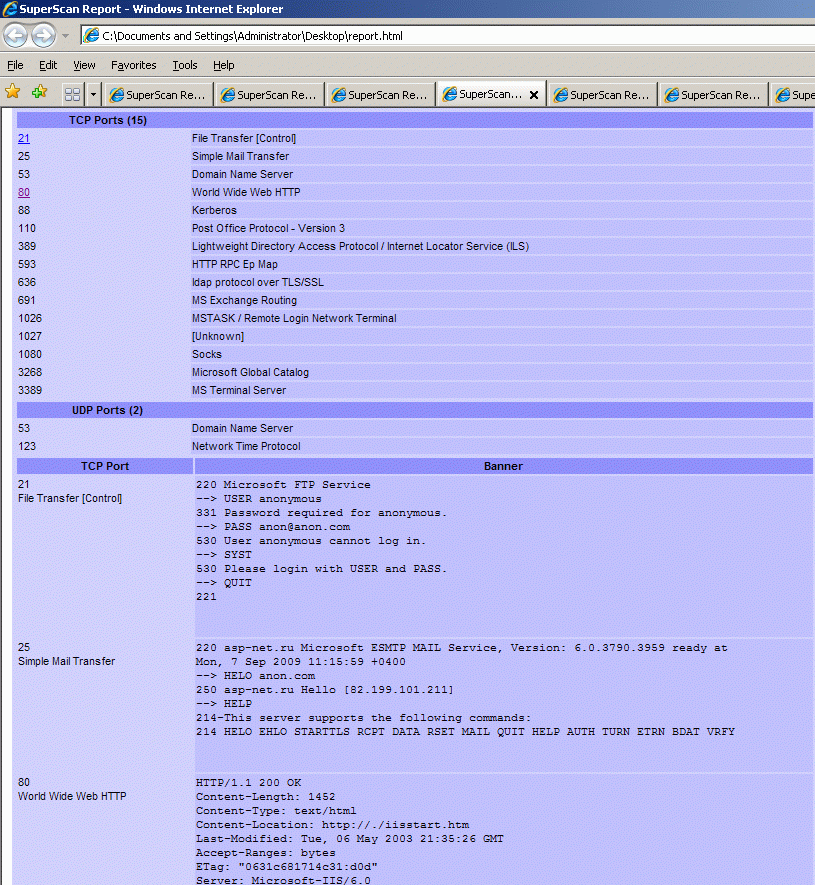815x885 pixels.
Task: Click the Internet Explorer logo in title bar
Action: 10,9
